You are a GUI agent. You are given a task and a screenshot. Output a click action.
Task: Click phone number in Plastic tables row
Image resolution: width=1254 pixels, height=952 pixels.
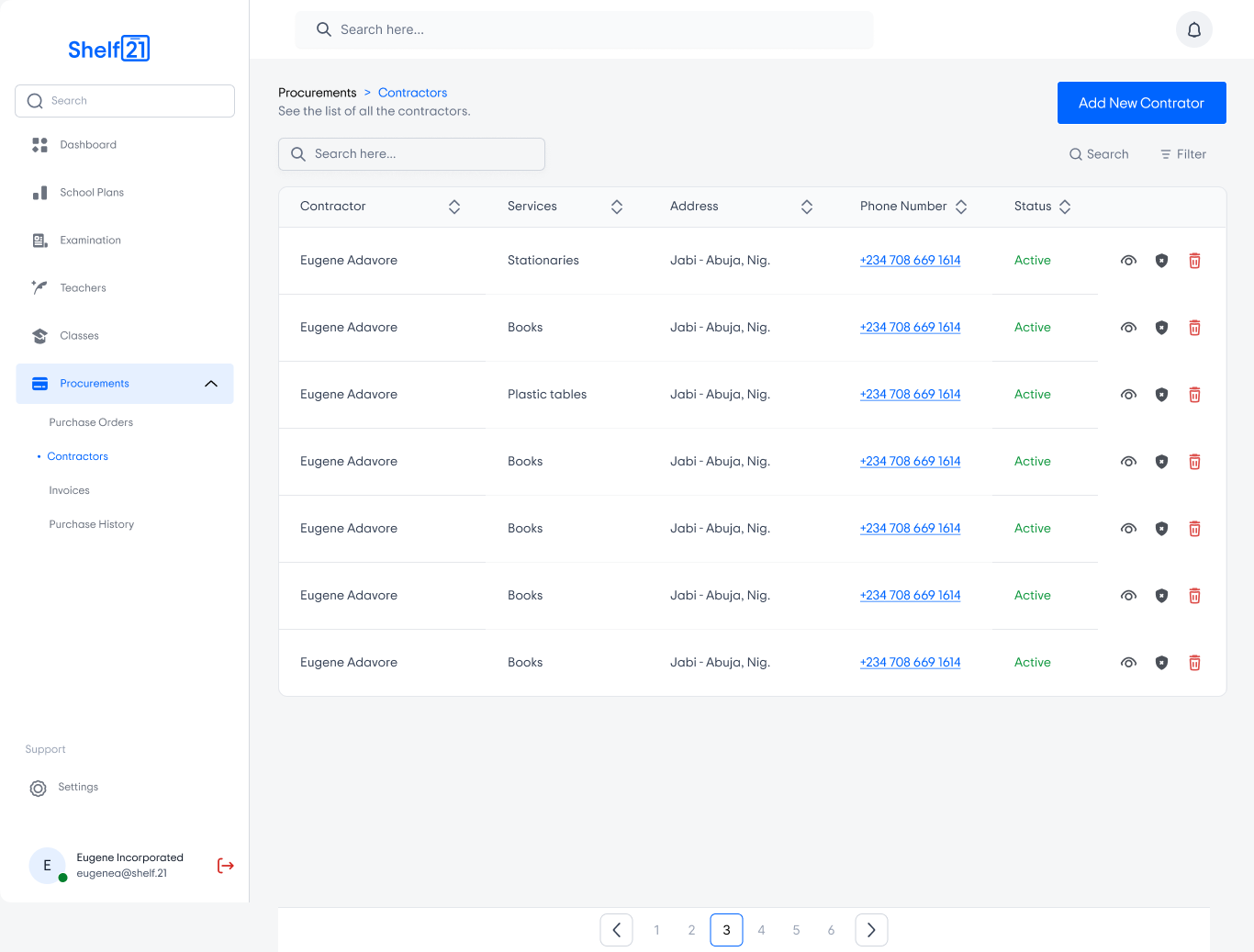click(x=911, y=395)
